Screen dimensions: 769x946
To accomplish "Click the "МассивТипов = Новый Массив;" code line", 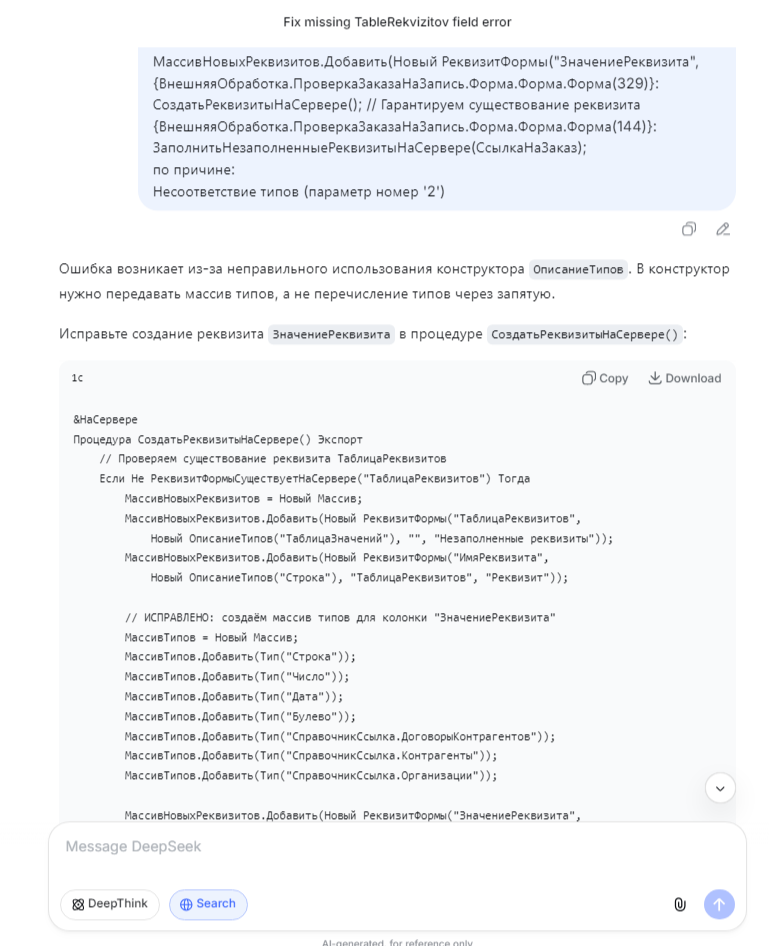I will pyautogui.click(x=211, y=637).
